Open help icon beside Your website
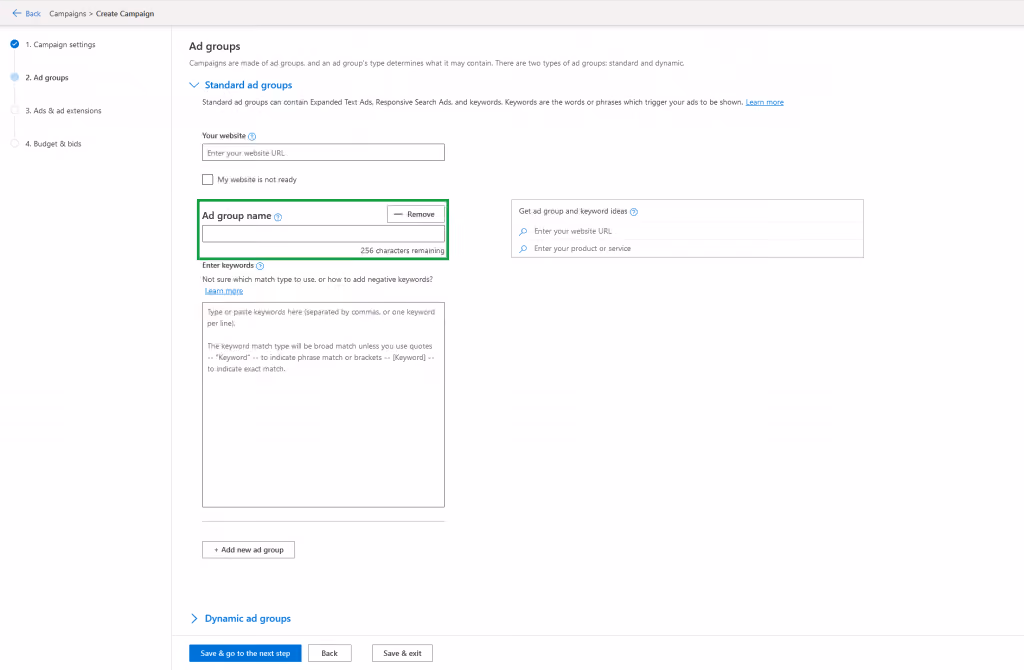This screenshot has height=670, width=1024. 252,136
